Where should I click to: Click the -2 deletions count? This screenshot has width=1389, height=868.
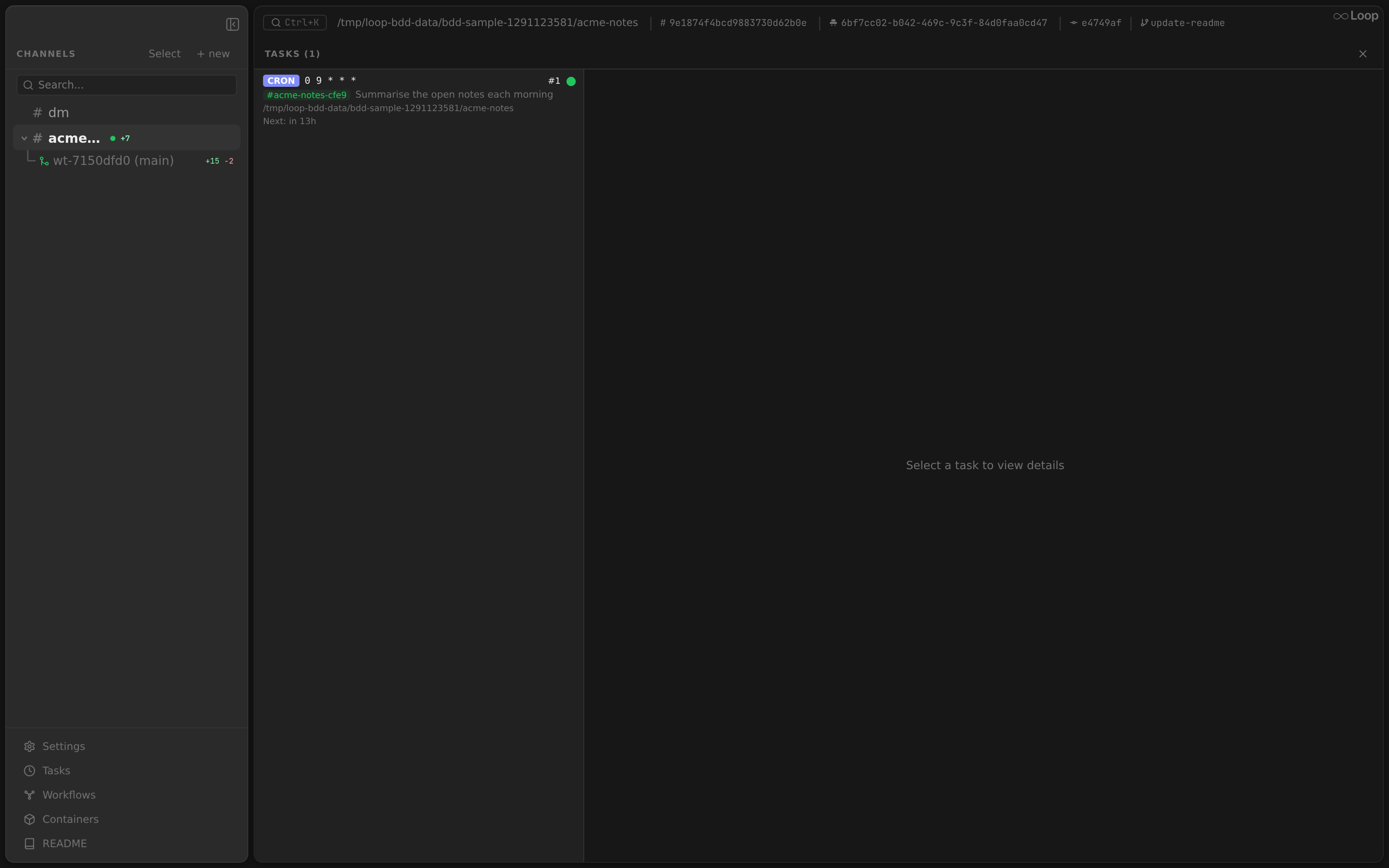click(229, 161)
